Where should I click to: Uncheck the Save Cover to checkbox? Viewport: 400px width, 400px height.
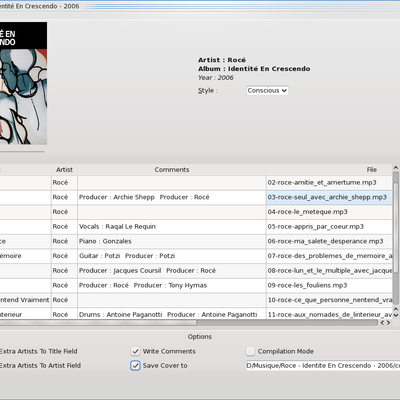pyautogui.click(x=135, y=366)
